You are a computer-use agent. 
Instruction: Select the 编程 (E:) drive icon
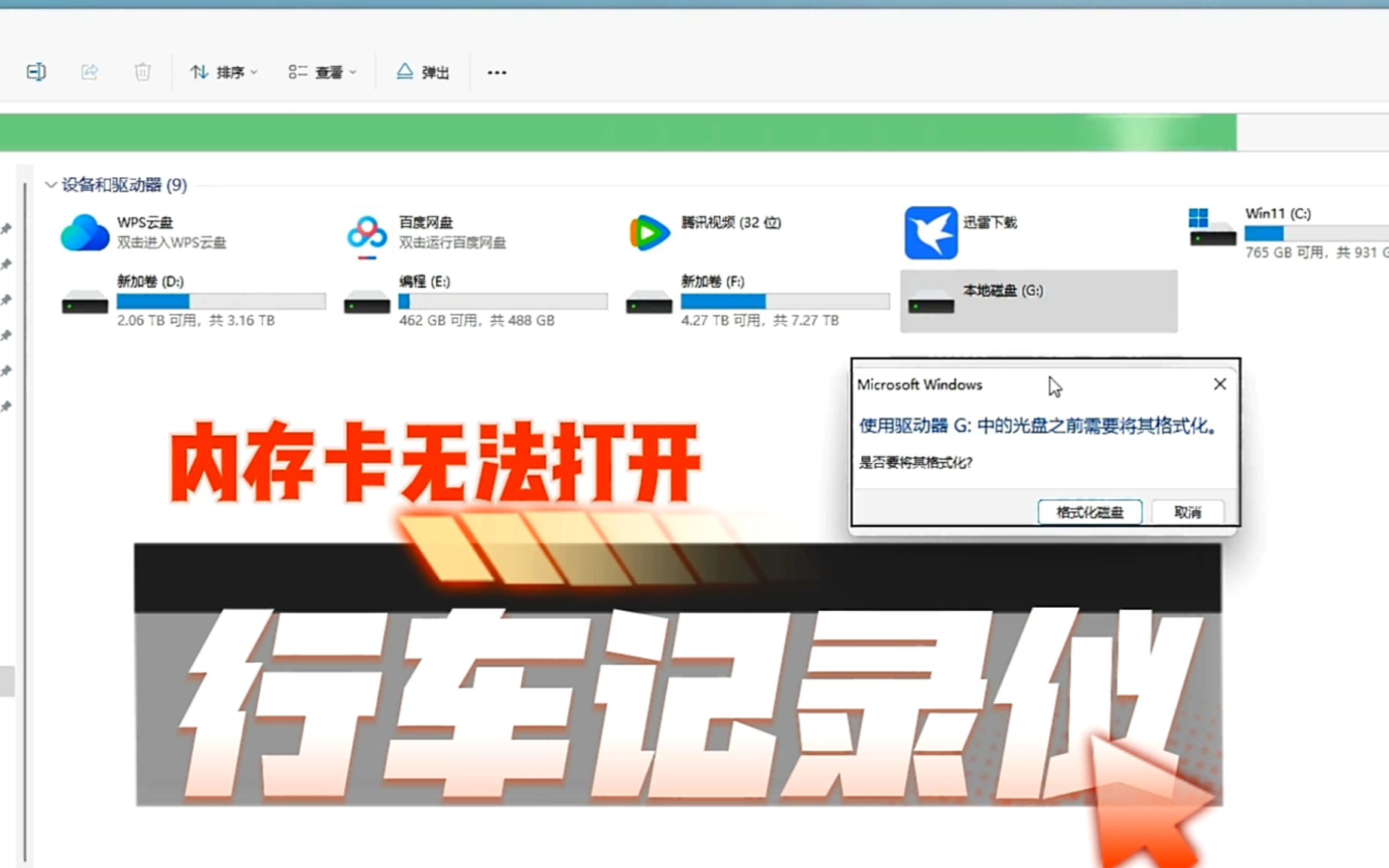[x=367, y=303]
